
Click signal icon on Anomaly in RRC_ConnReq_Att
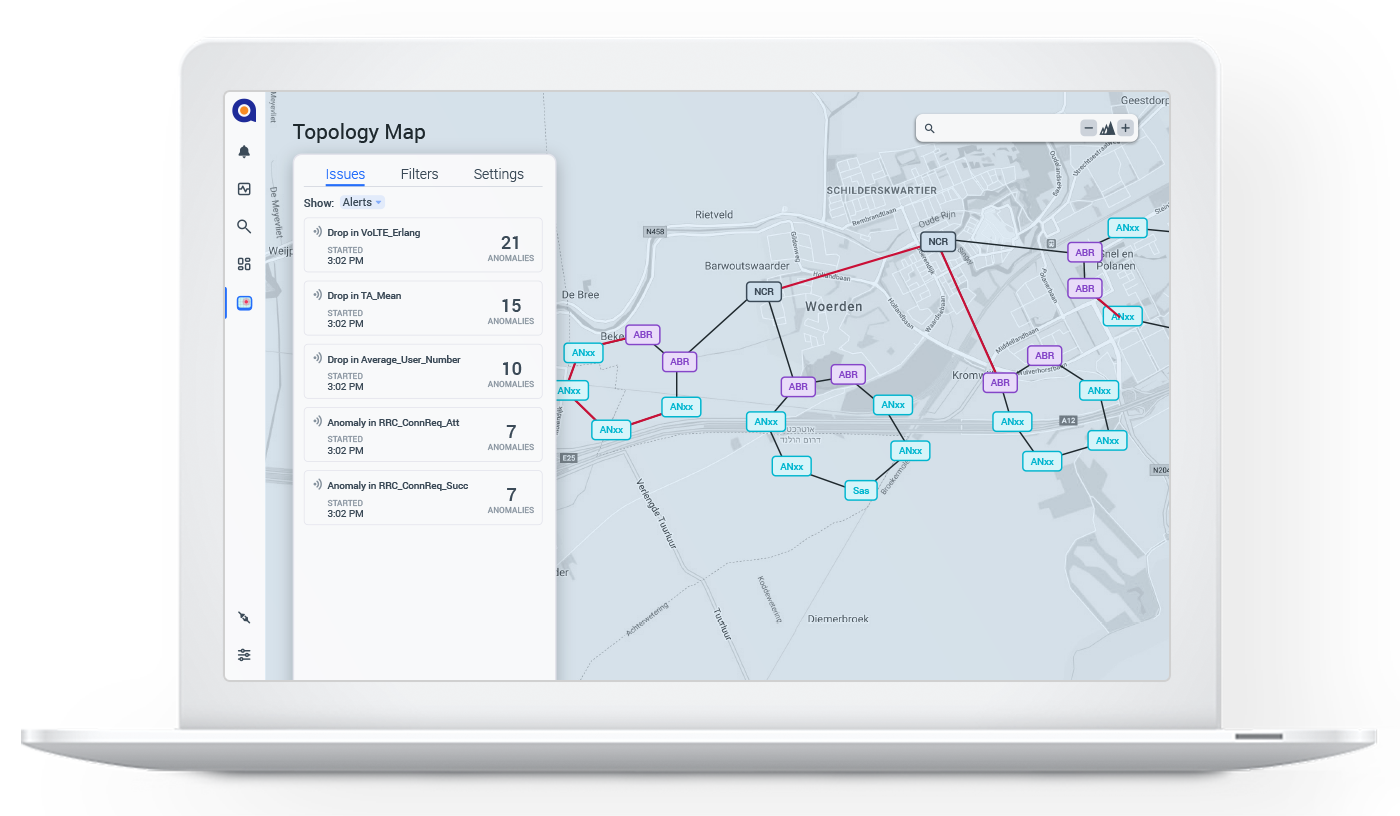[x=317, y=422]
